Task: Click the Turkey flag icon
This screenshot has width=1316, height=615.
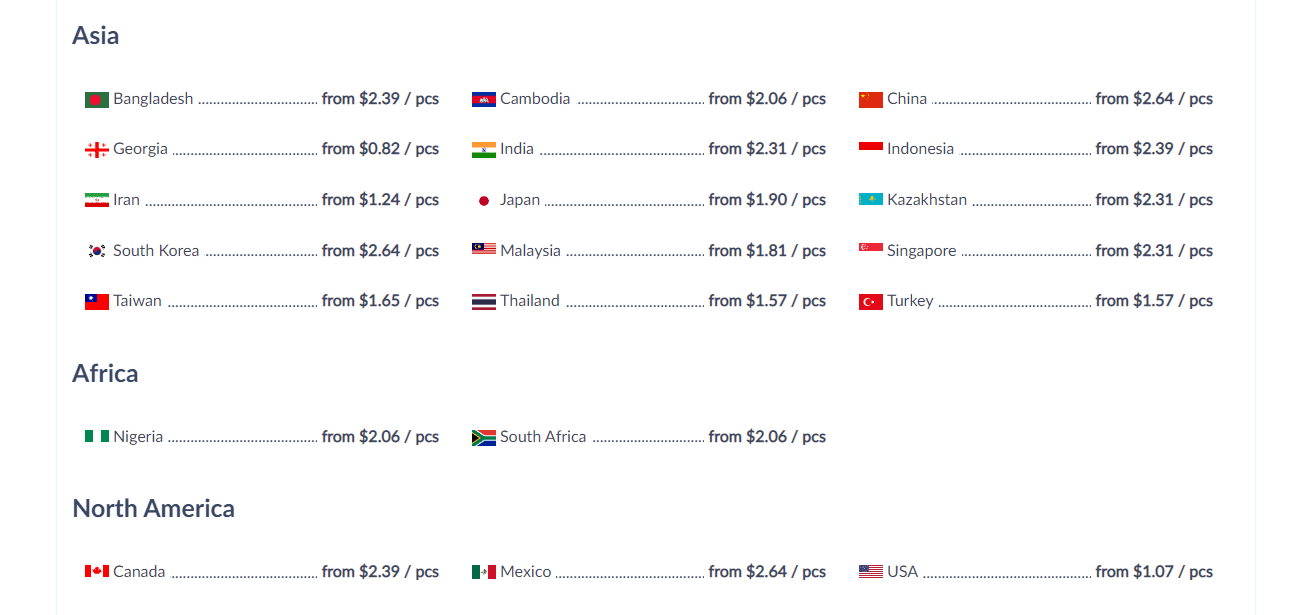Action: click(x=871, y=302)
